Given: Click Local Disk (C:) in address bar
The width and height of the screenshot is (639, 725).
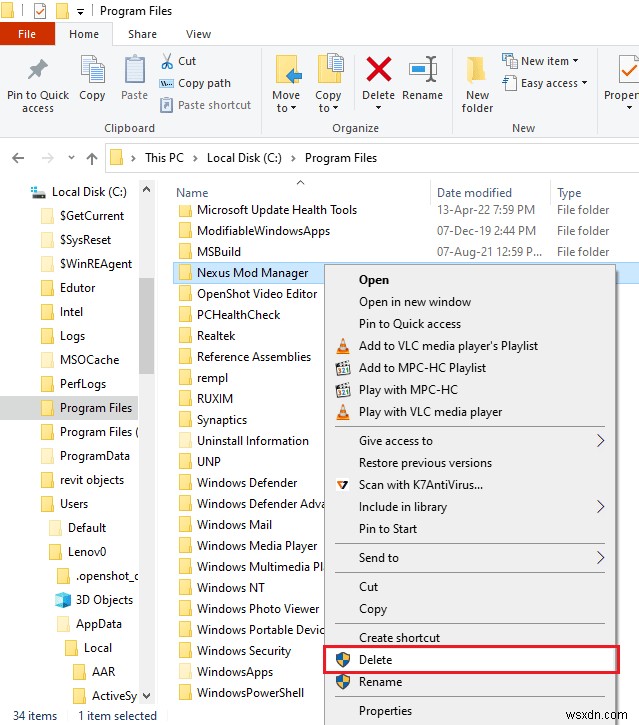Looking at the screenshot, I should pyautogui.click(x=244, y=158).
